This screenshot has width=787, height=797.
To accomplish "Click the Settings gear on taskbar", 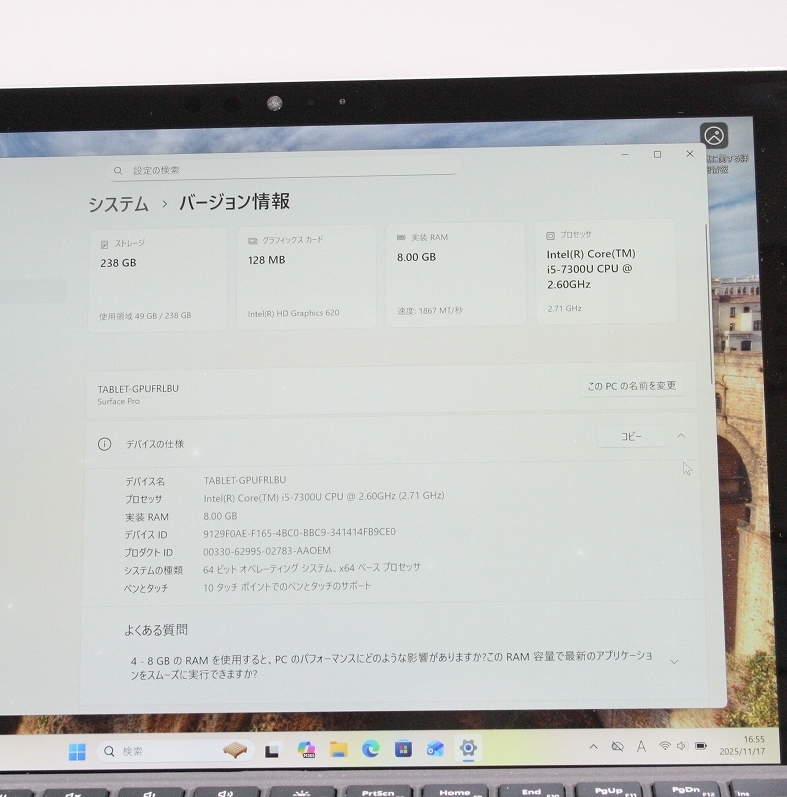I will tap(468, 748).
